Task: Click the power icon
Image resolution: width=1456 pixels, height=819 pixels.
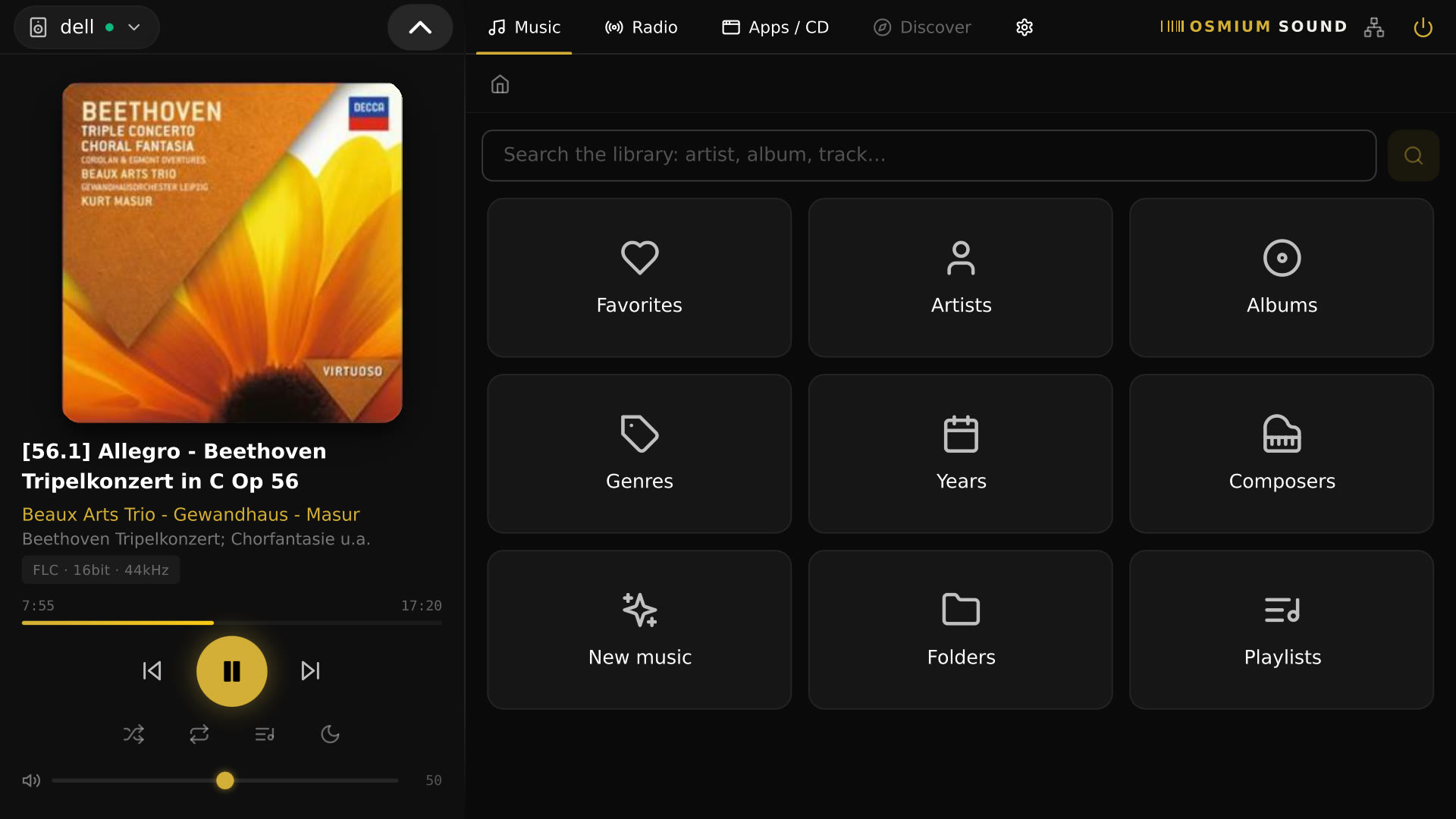Action: click(x=1423, y=27)
